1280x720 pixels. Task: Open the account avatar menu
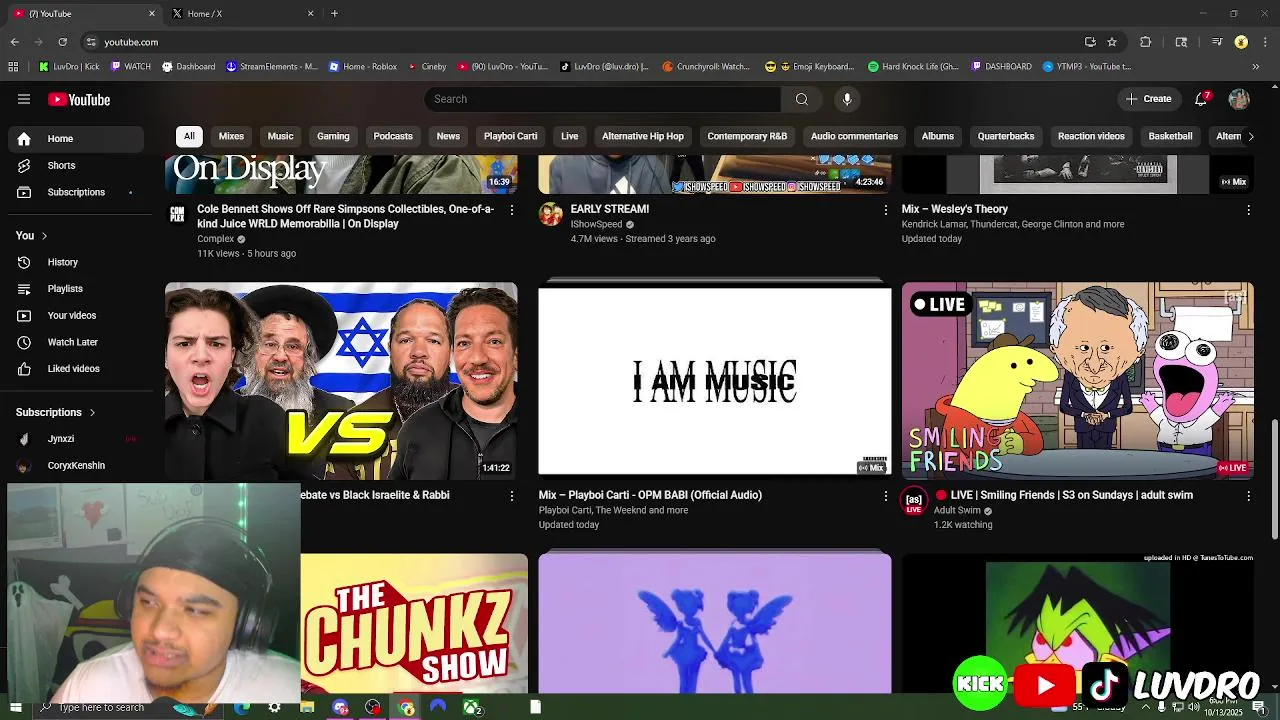[1239, 99]
